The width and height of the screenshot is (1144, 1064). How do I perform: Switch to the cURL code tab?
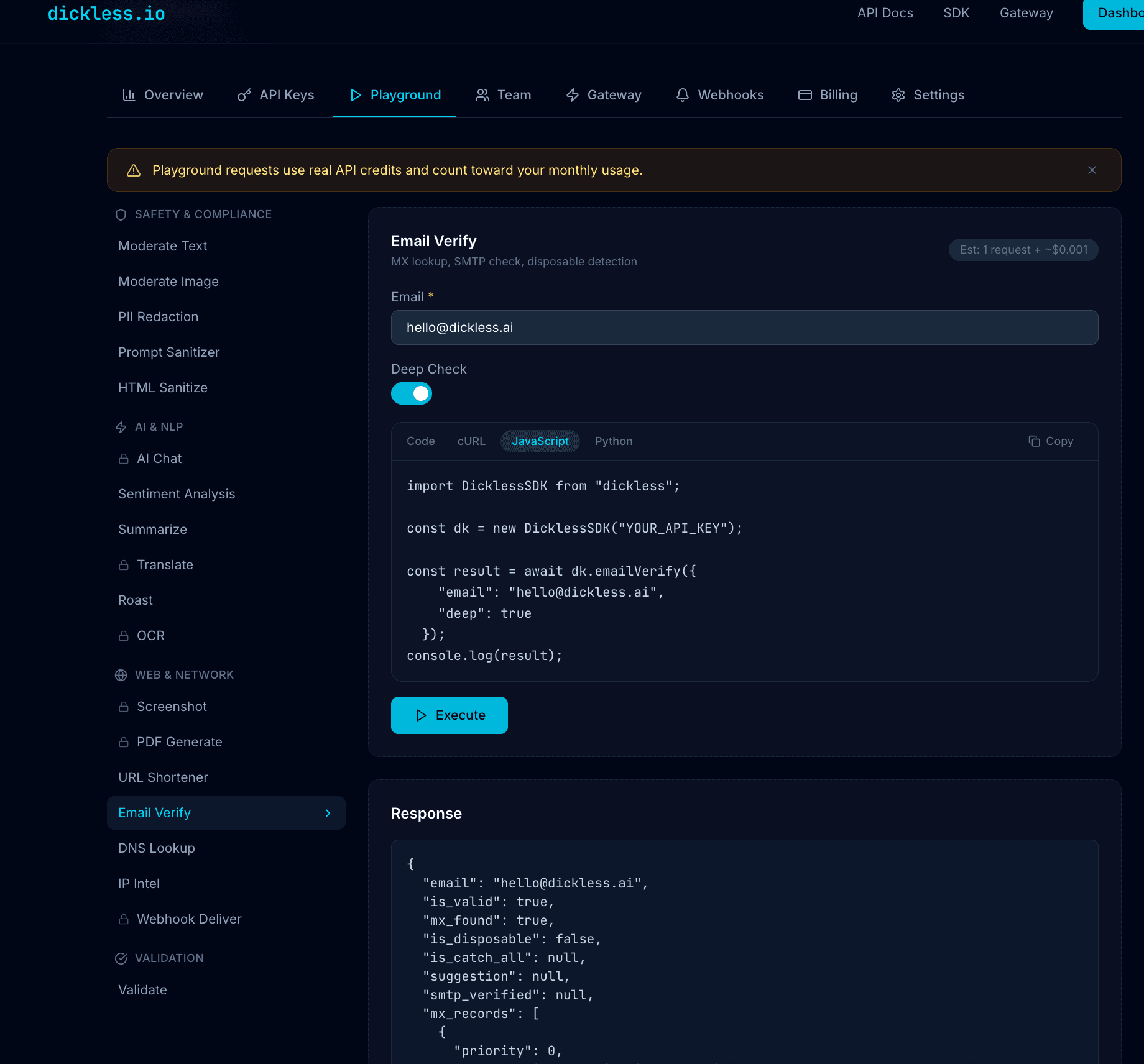[x=471, y=441]
